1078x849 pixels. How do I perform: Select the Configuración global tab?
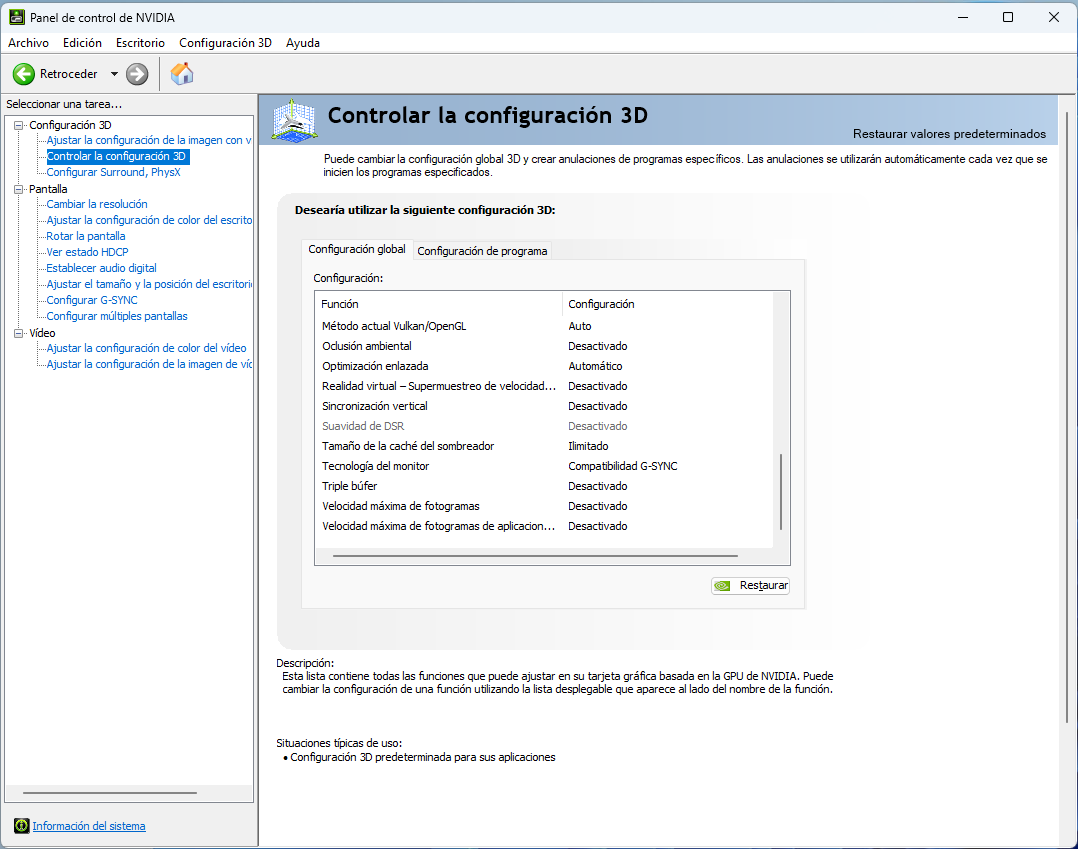coord(357,249)
